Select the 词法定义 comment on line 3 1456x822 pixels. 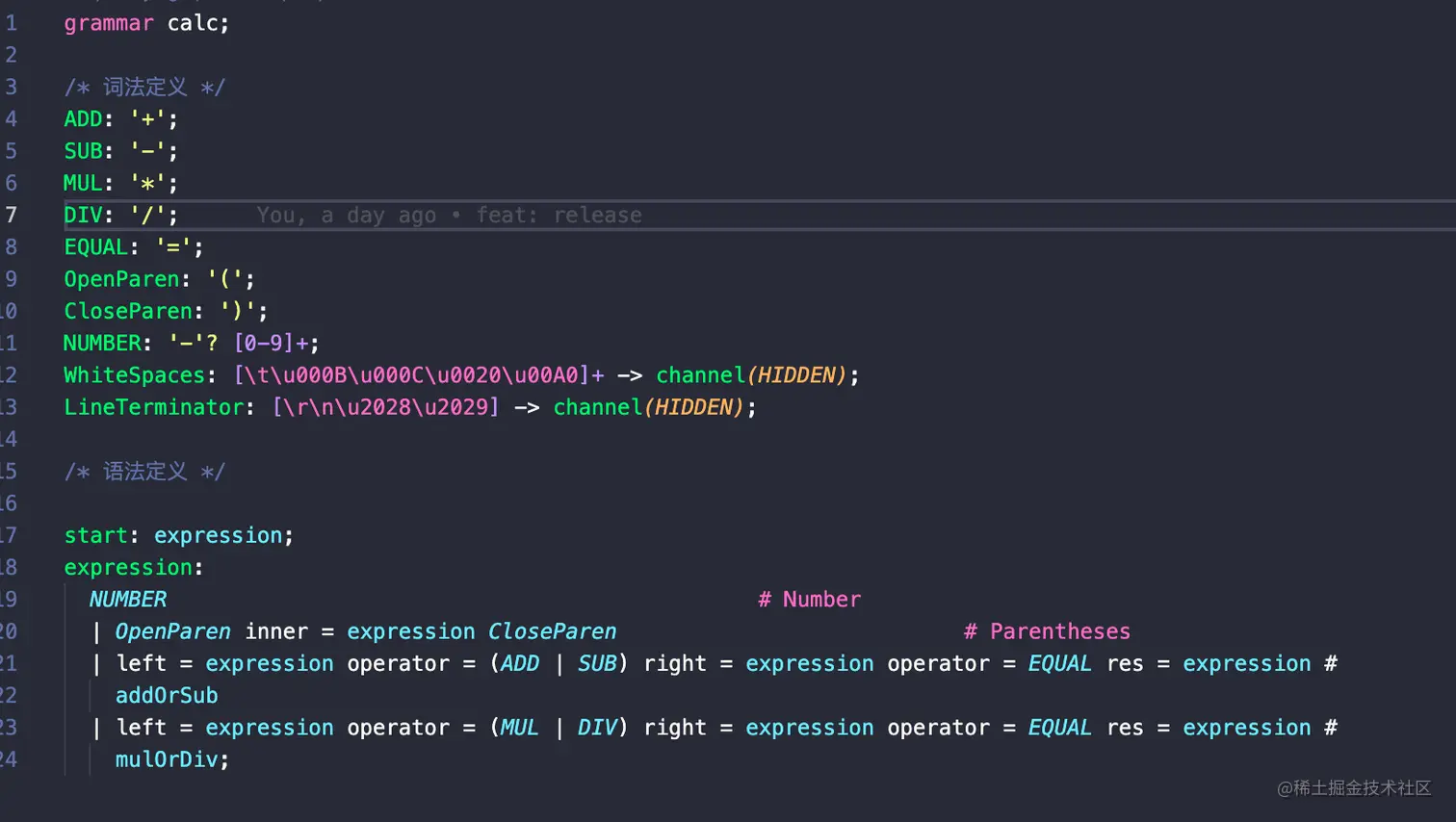144,87
